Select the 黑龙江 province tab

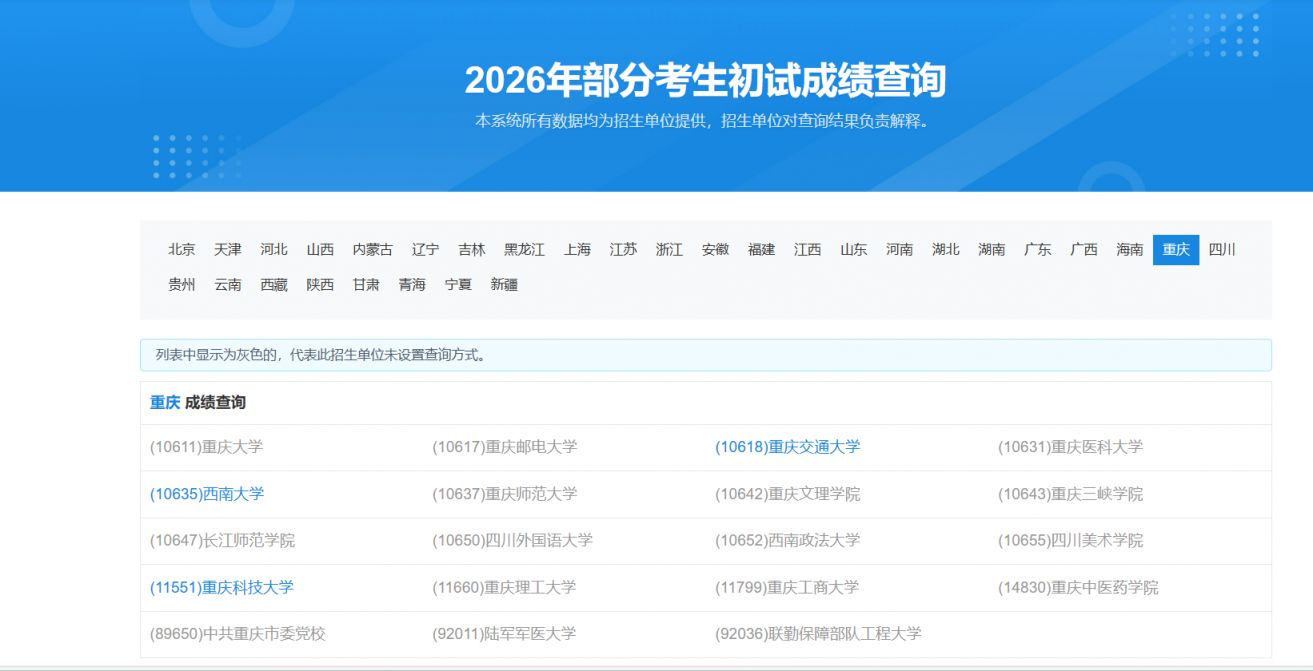coord(525,250)
